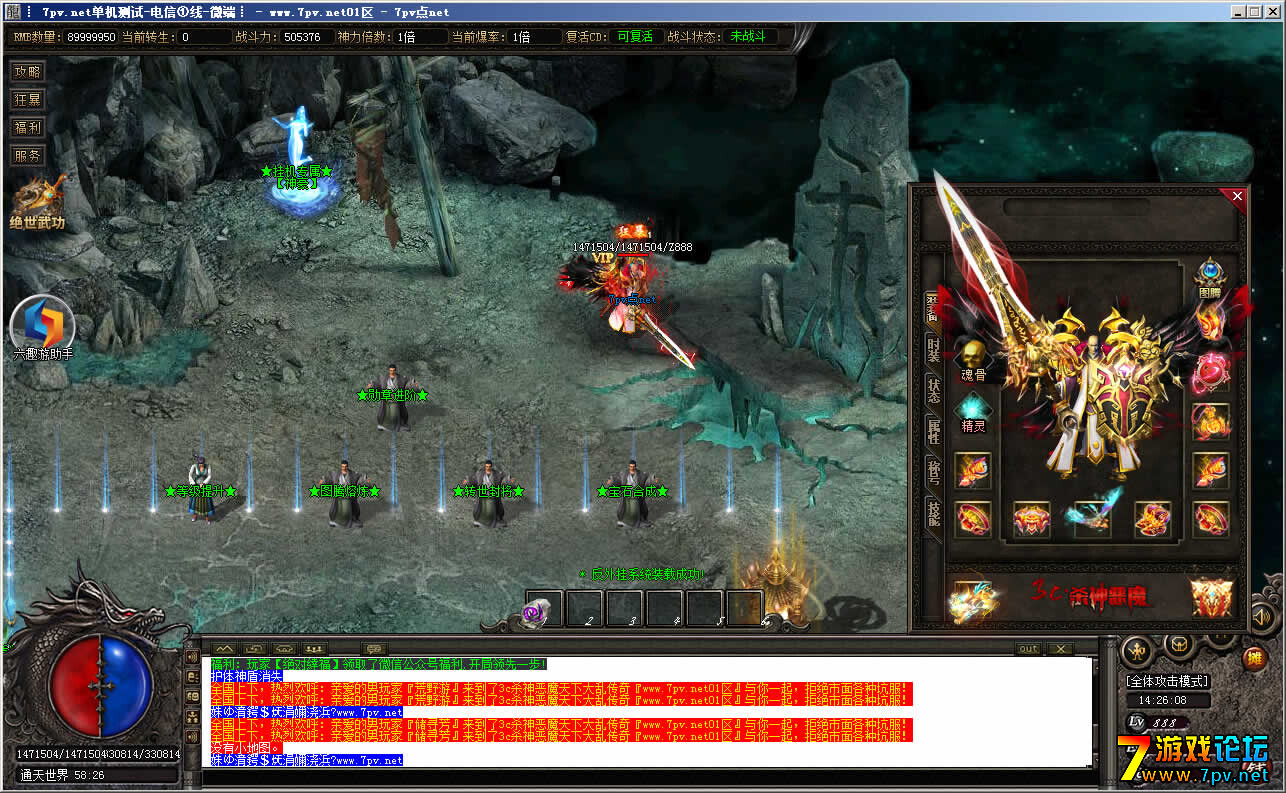Select the left-side bracelet slot
1286x793 pixels.
tap(973, 470)
